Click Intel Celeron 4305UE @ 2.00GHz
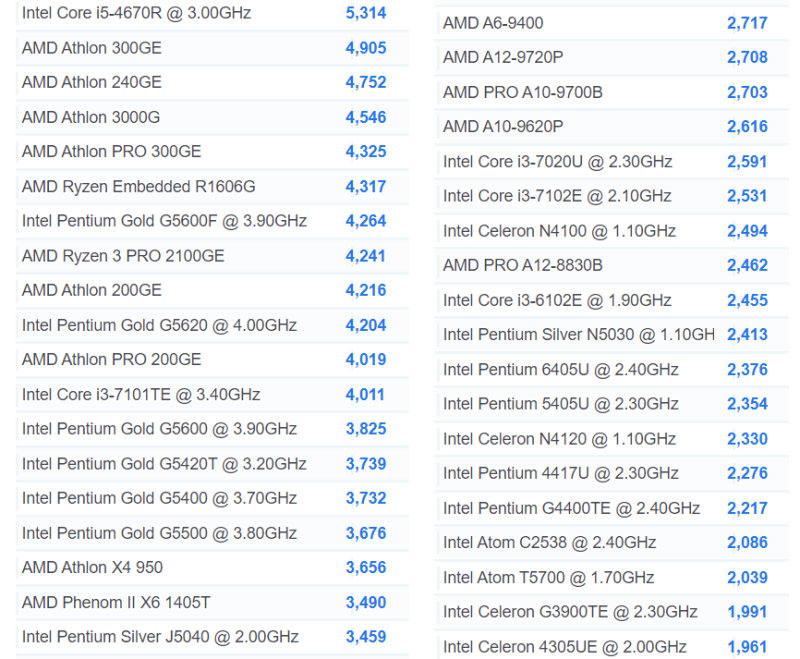This screenshot has height=659, width=800. point(565,647)
